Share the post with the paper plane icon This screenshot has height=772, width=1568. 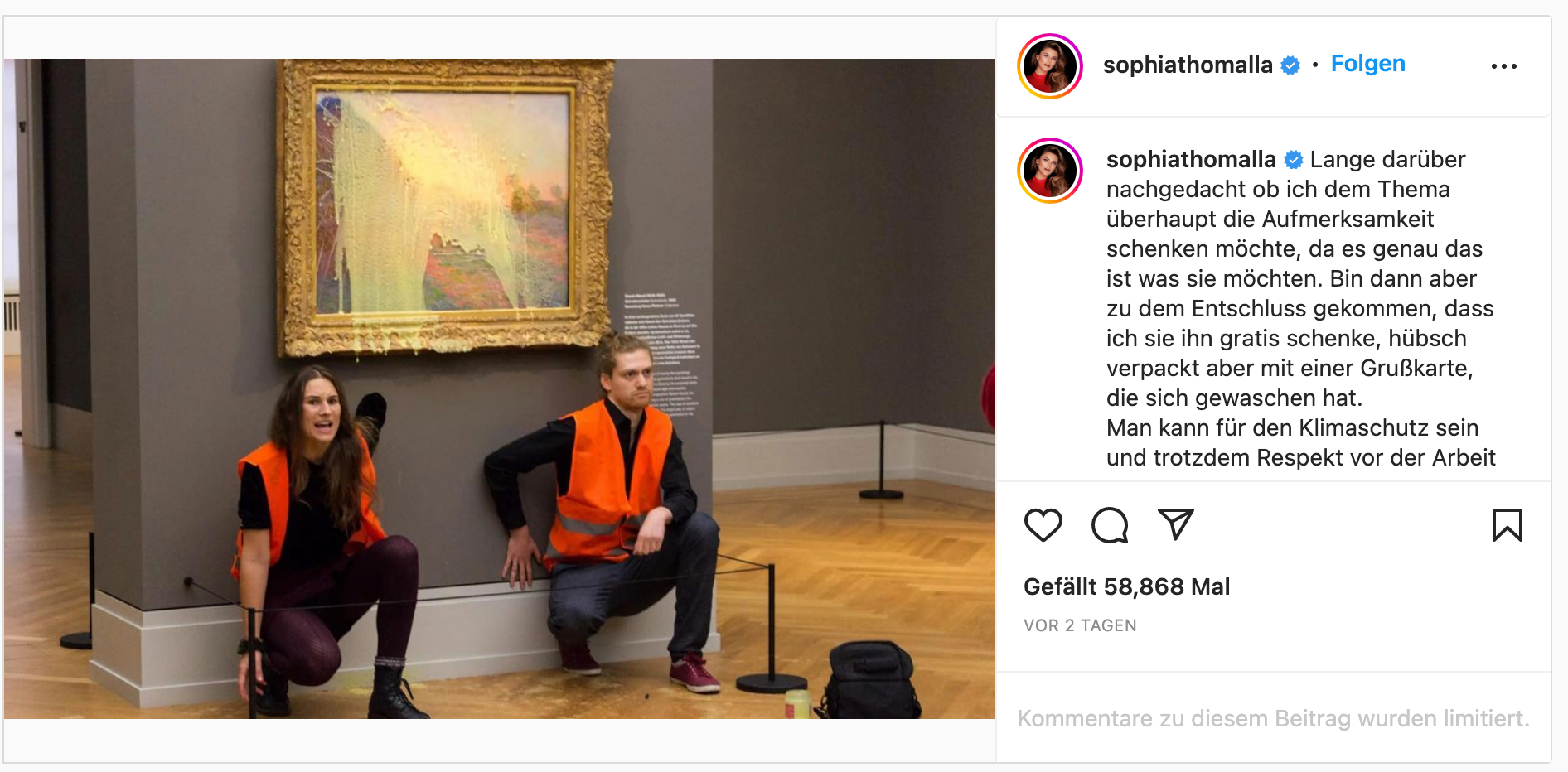click(x=1176, y=524)
